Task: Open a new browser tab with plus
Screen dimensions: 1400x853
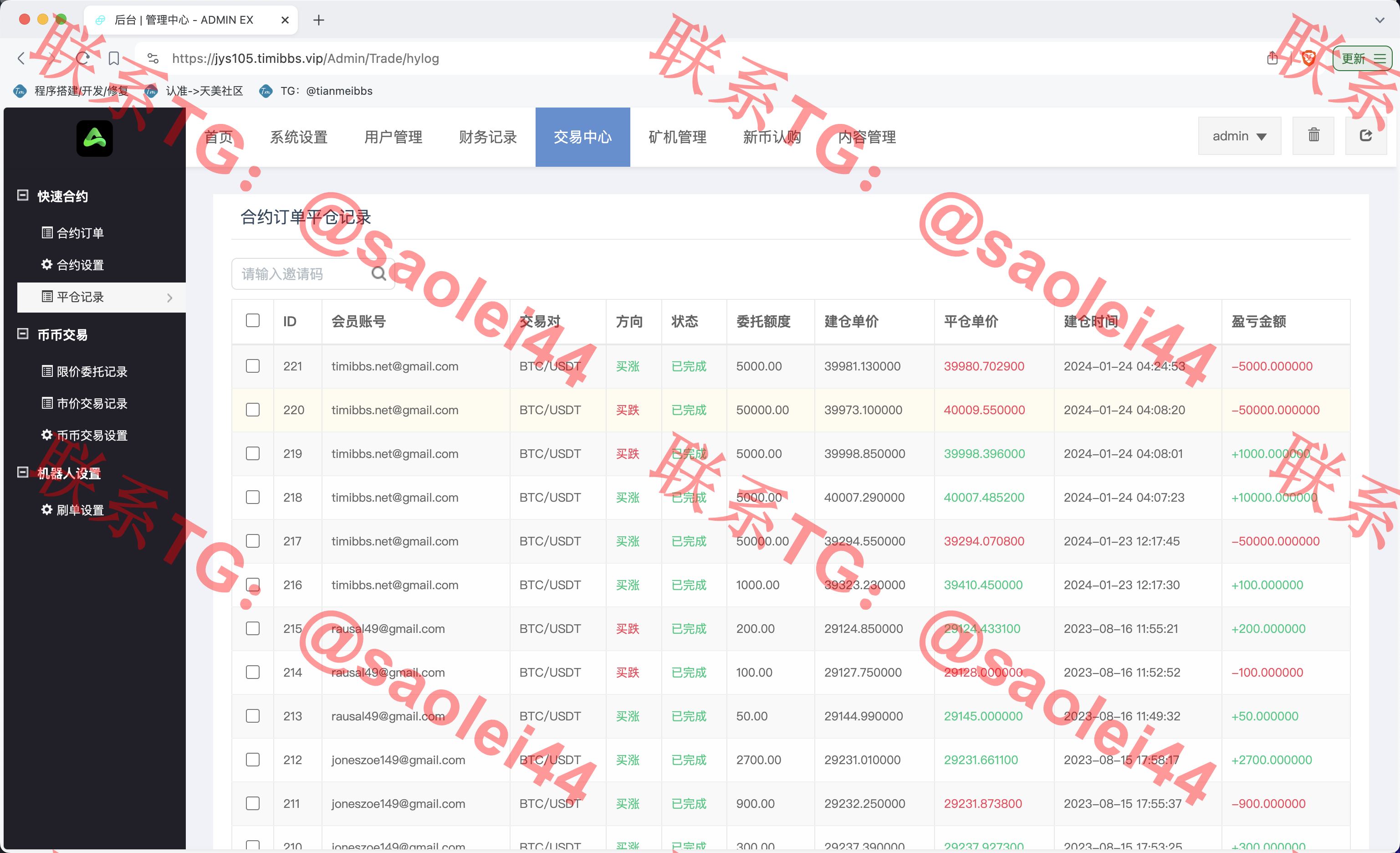Action: point(319,20)
